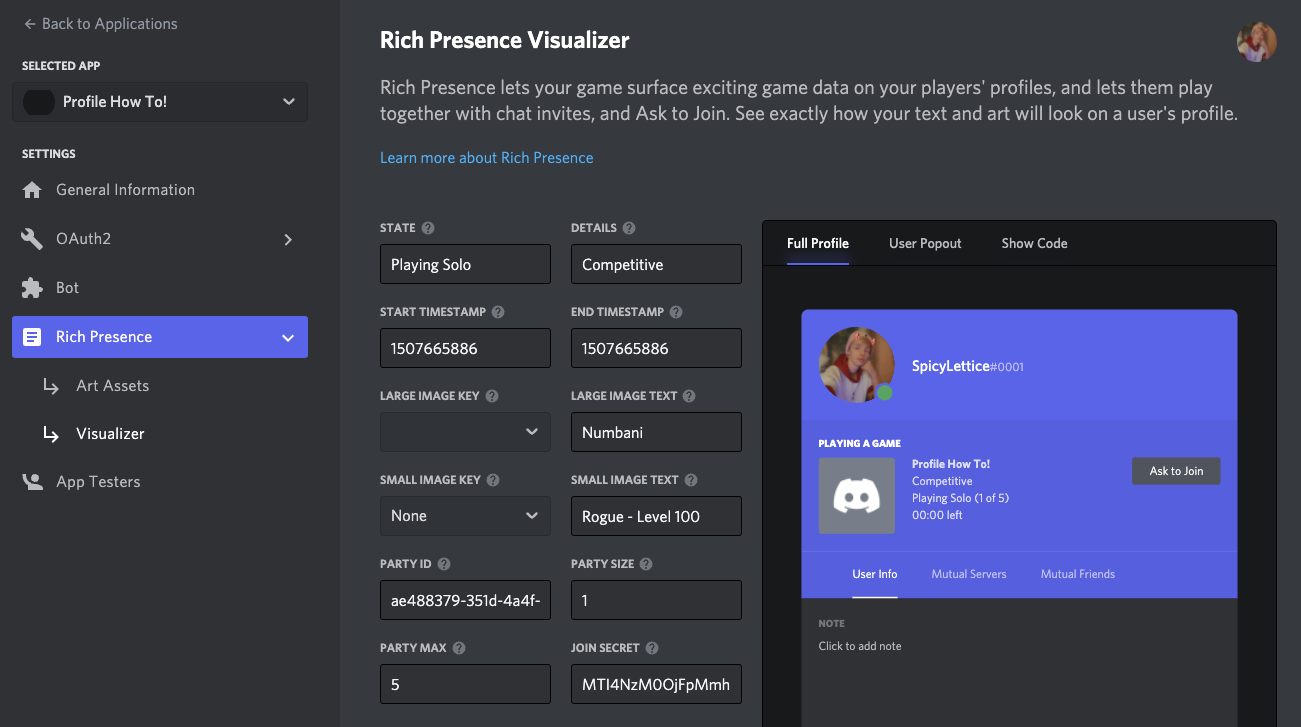Click the END TIMESTAMP help icon
Image resolution: width=1301 pixels, height=727 pixels.
coord(675,311)
